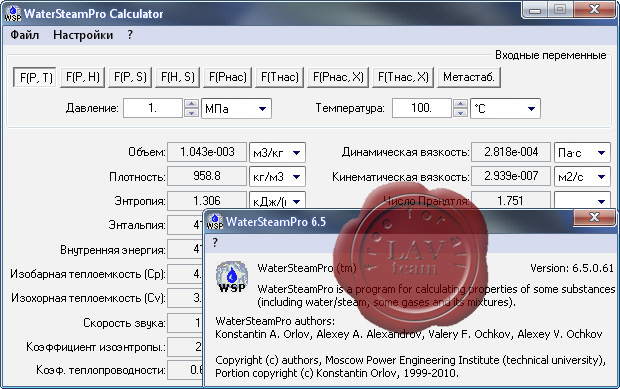Decrease the pressure value with the down spinner
Image resolution: width=620 pixels, height=389 pixels.
tap(191, 113)
